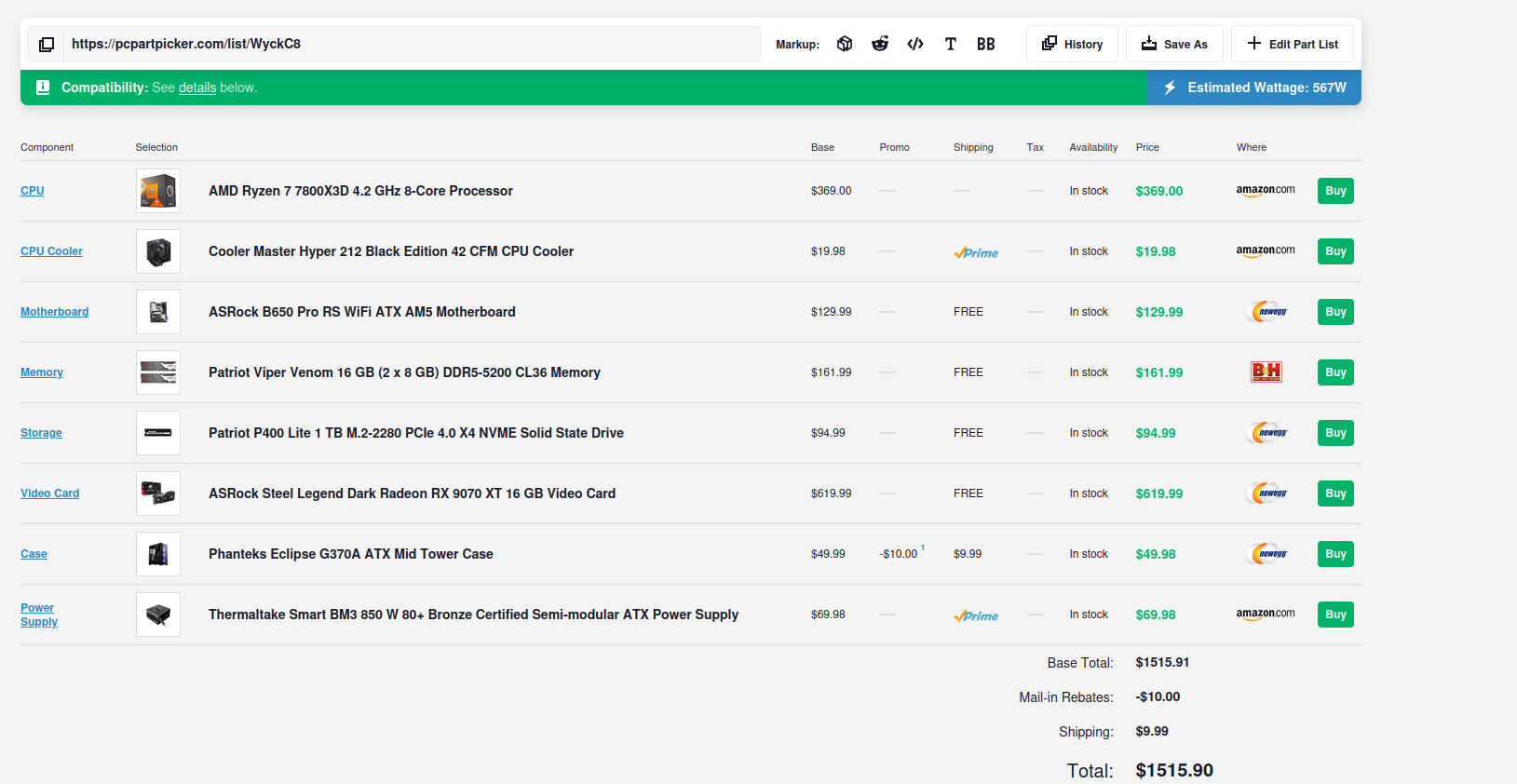Open the CPU Cooler component link
Image resolution: width=1517 pixels, height=784 pixels.
(x=52, y=251)
